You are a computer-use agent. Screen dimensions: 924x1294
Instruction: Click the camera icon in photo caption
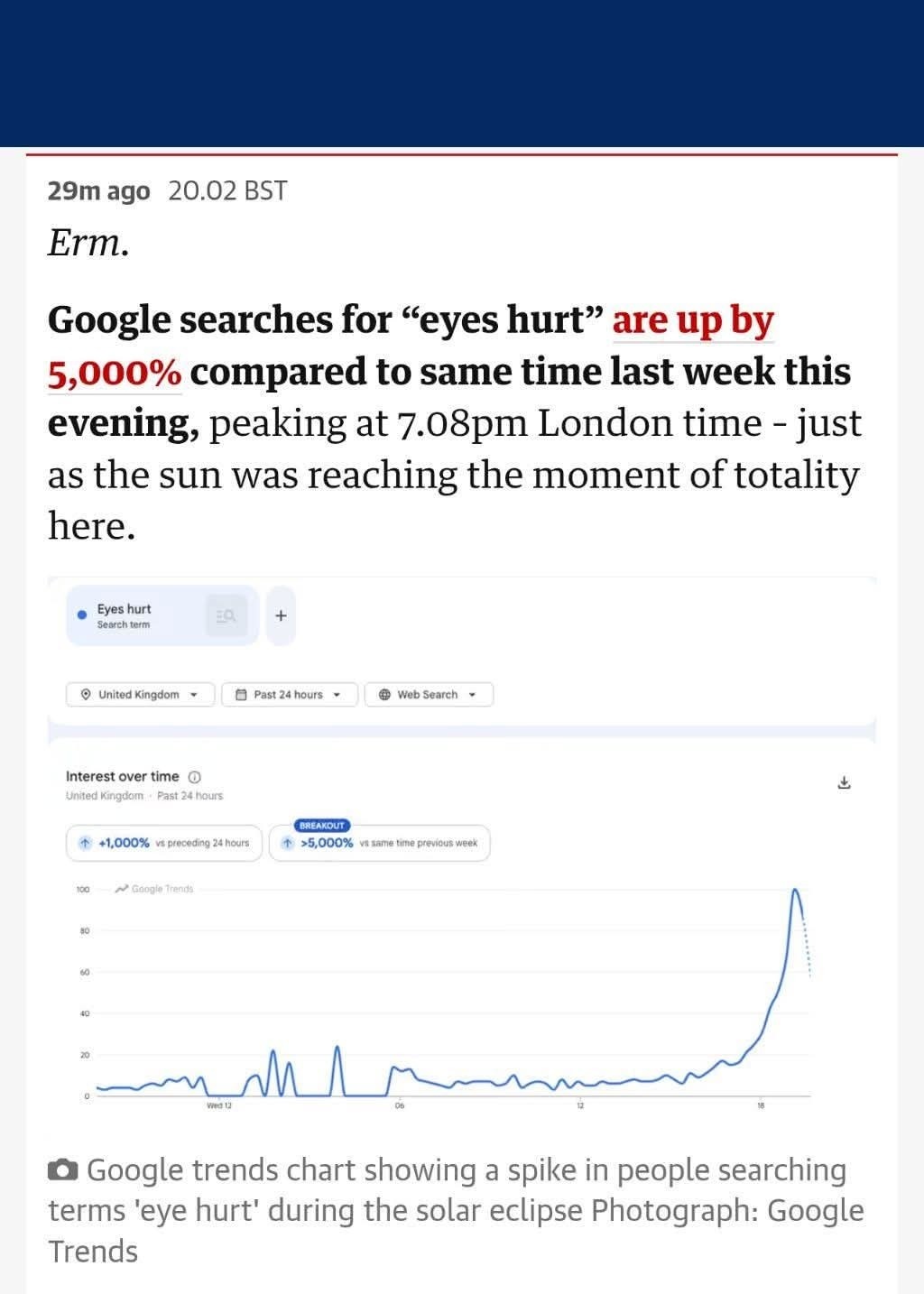pyautogui.click(x=63, y=1170)
